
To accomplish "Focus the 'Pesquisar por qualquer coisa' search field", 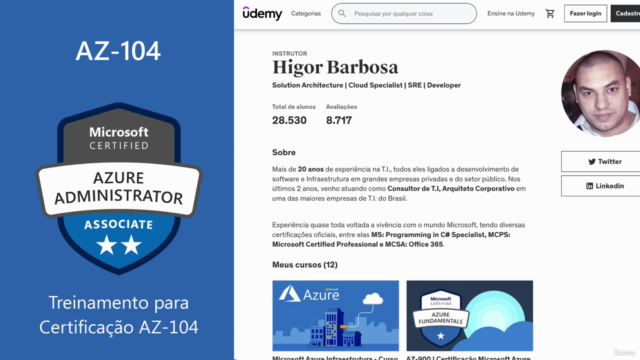I will 404,13.
